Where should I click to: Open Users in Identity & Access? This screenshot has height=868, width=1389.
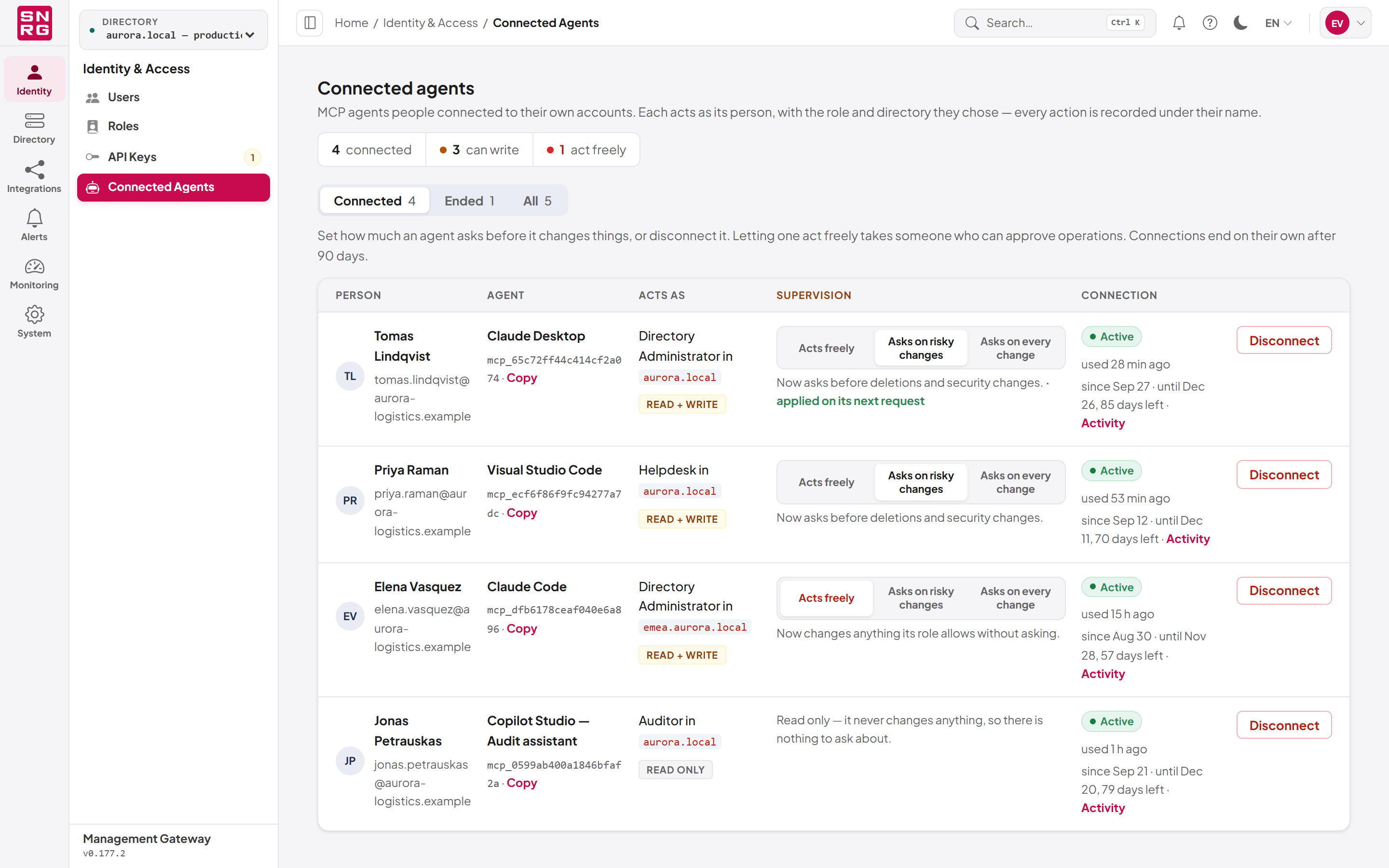point(173,97)
